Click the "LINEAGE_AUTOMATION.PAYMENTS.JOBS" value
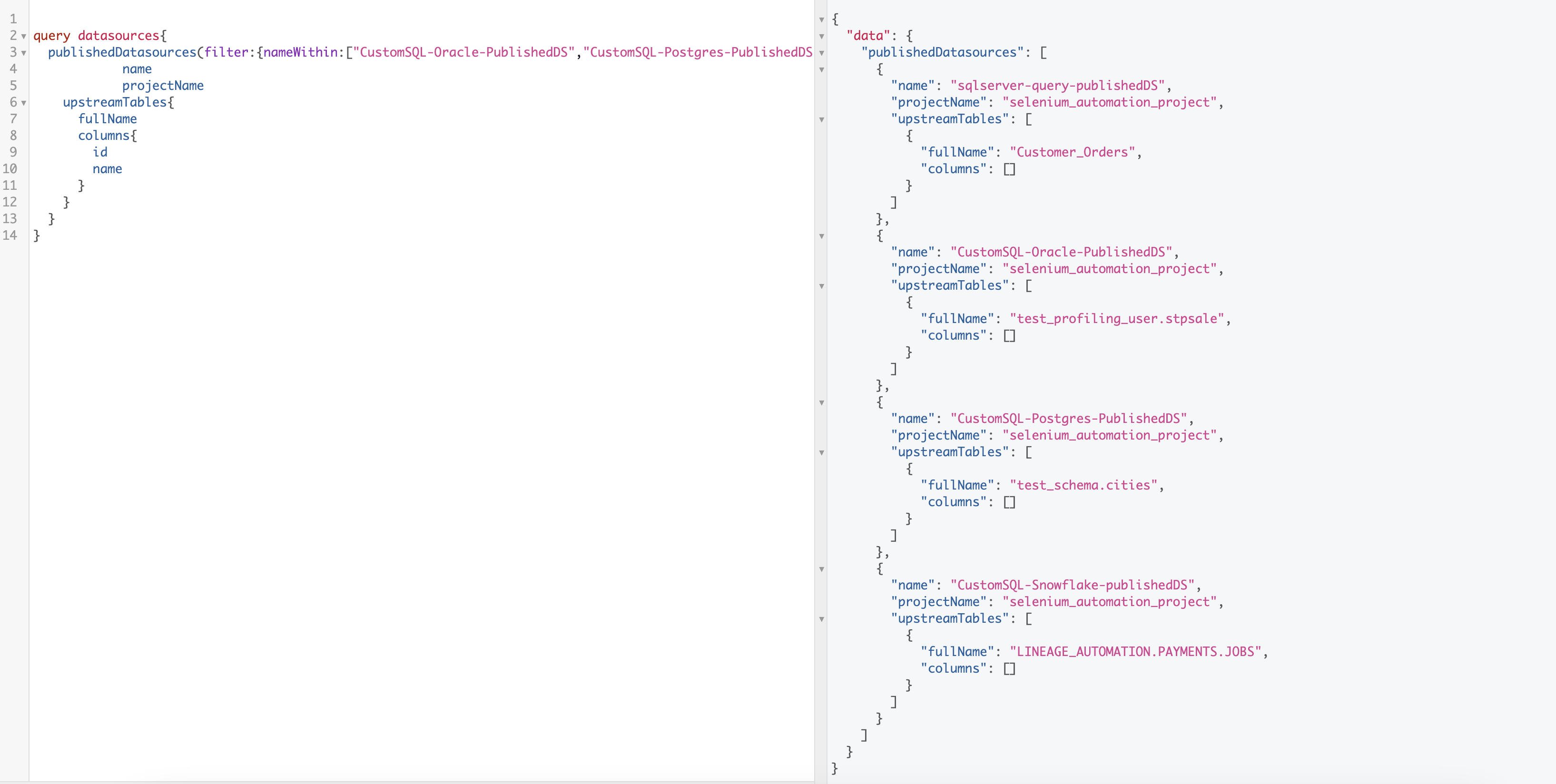This screenshot has width=1556, height=784. click(x=1135, y=652)
